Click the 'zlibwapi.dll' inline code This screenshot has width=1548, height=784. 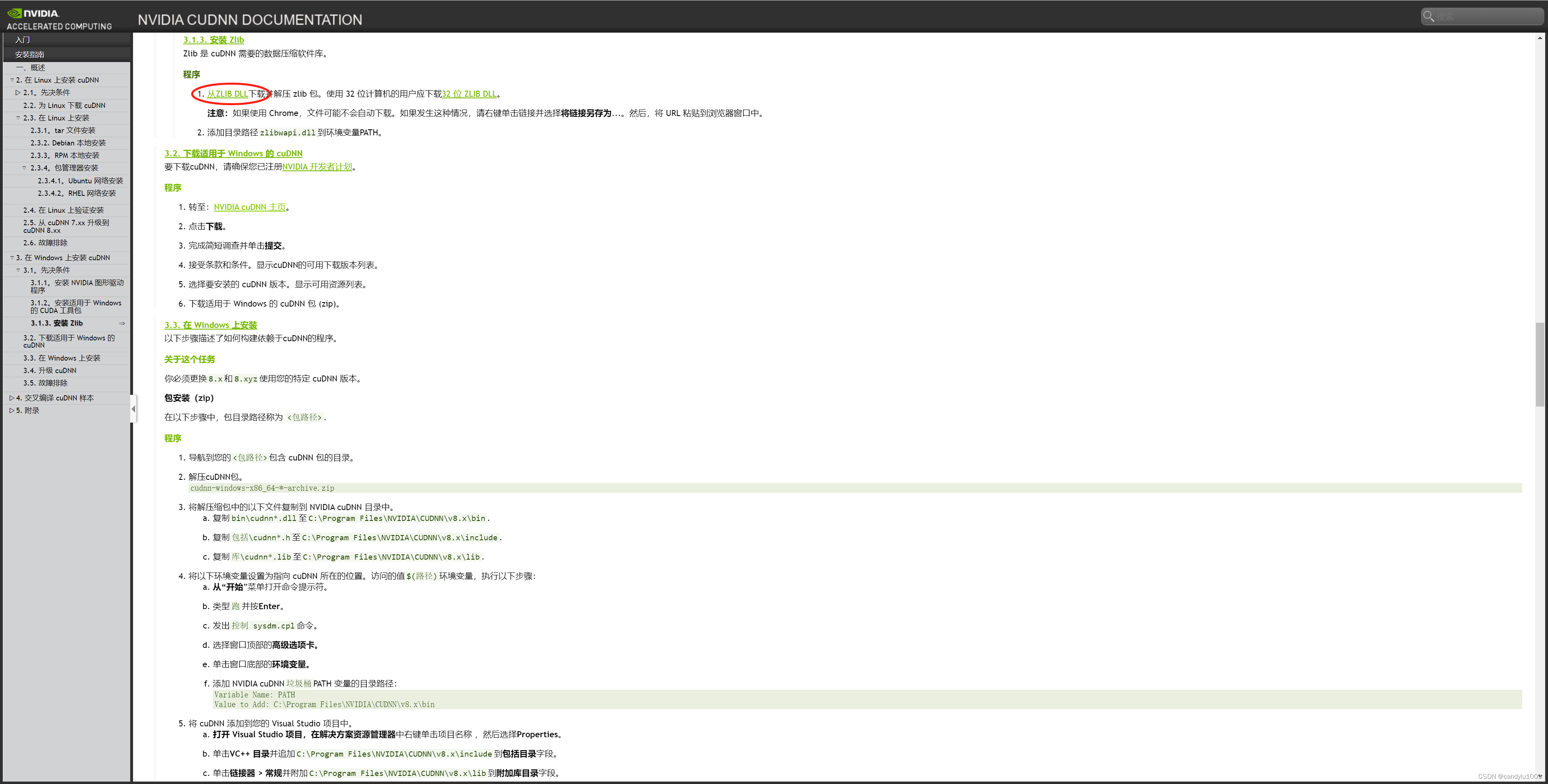coord(287,133)
